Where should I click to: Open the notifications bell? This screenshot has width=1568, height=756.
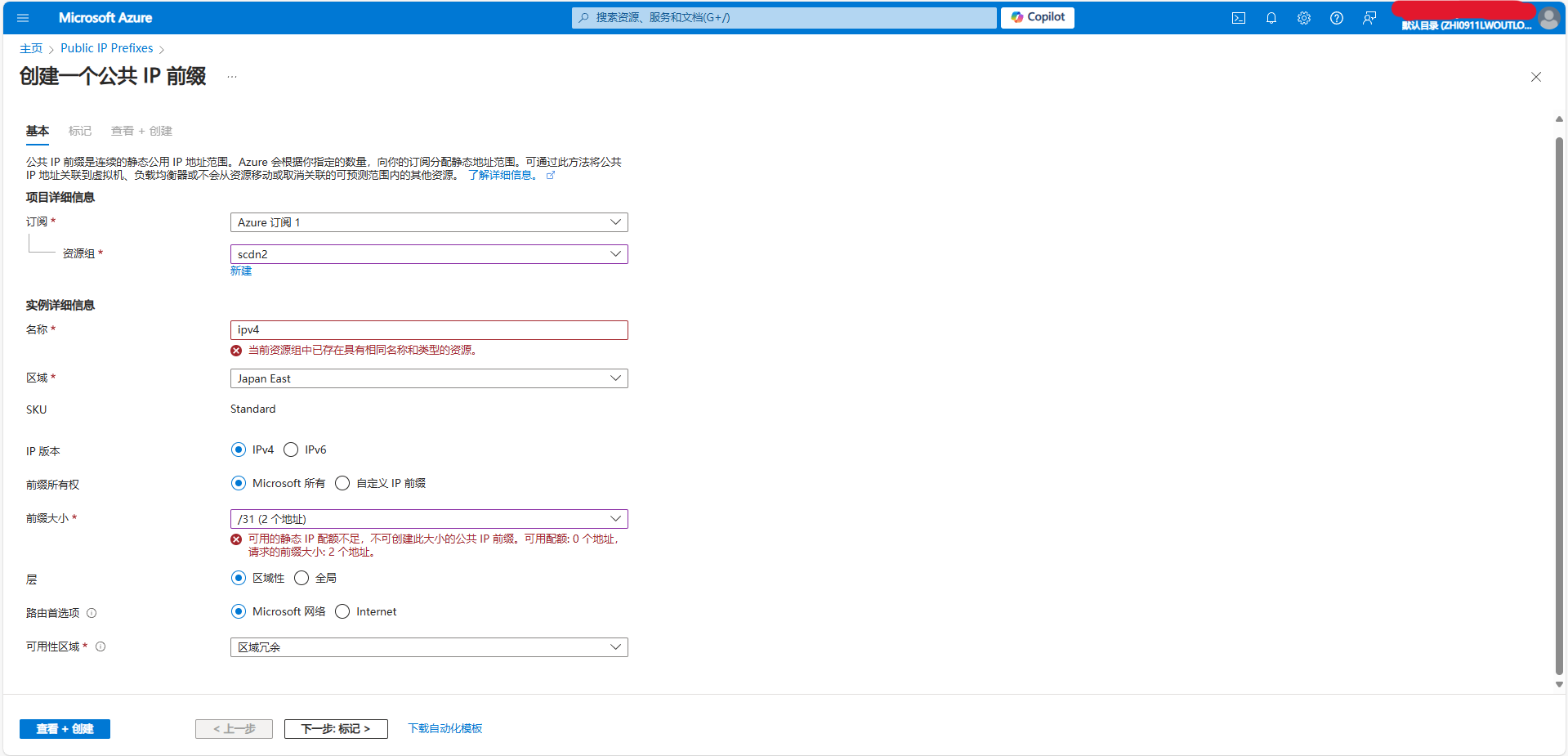(1271, 18)
